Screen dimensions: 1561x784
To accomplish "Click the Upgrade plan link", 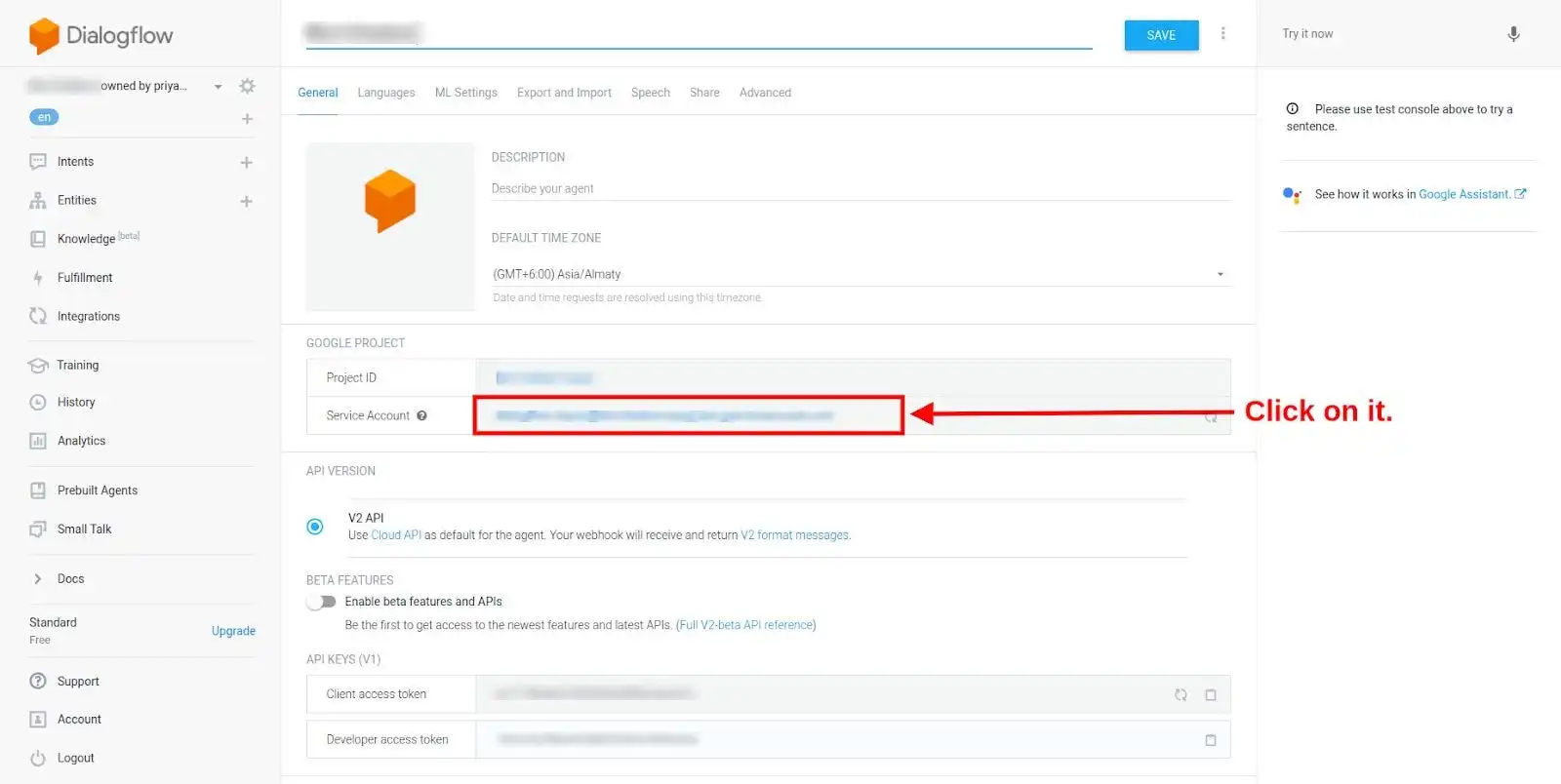I will pos(233,631).
